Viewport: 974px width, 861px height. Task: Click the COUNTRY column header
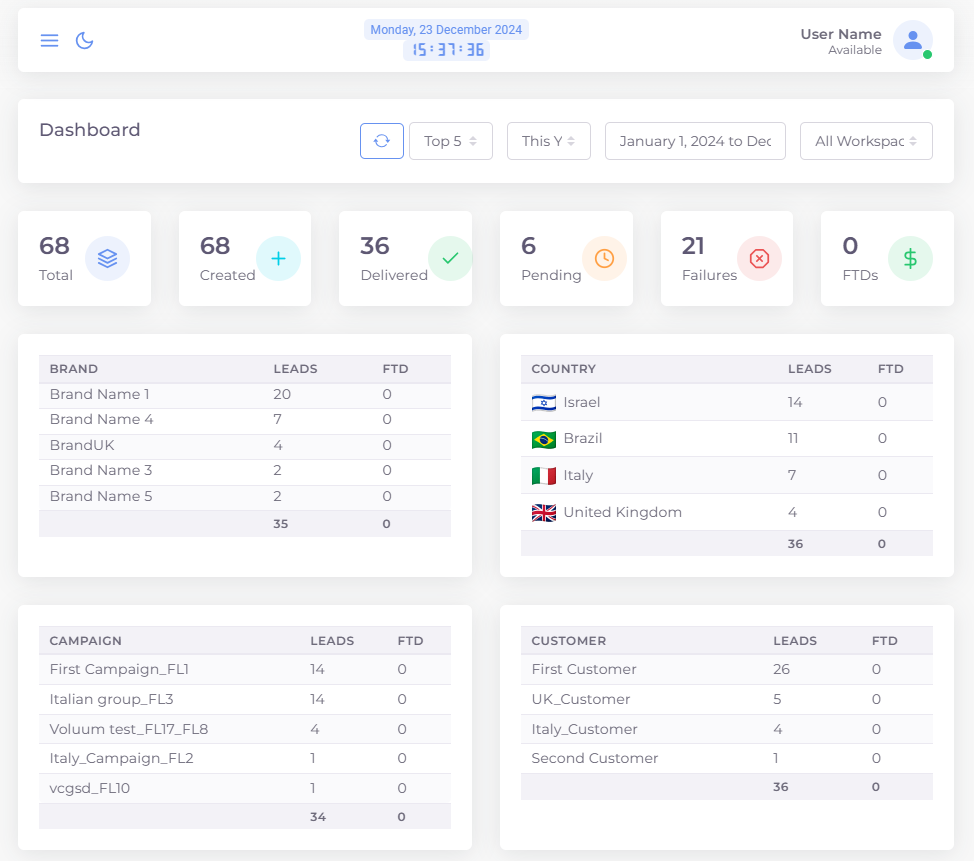563,369
